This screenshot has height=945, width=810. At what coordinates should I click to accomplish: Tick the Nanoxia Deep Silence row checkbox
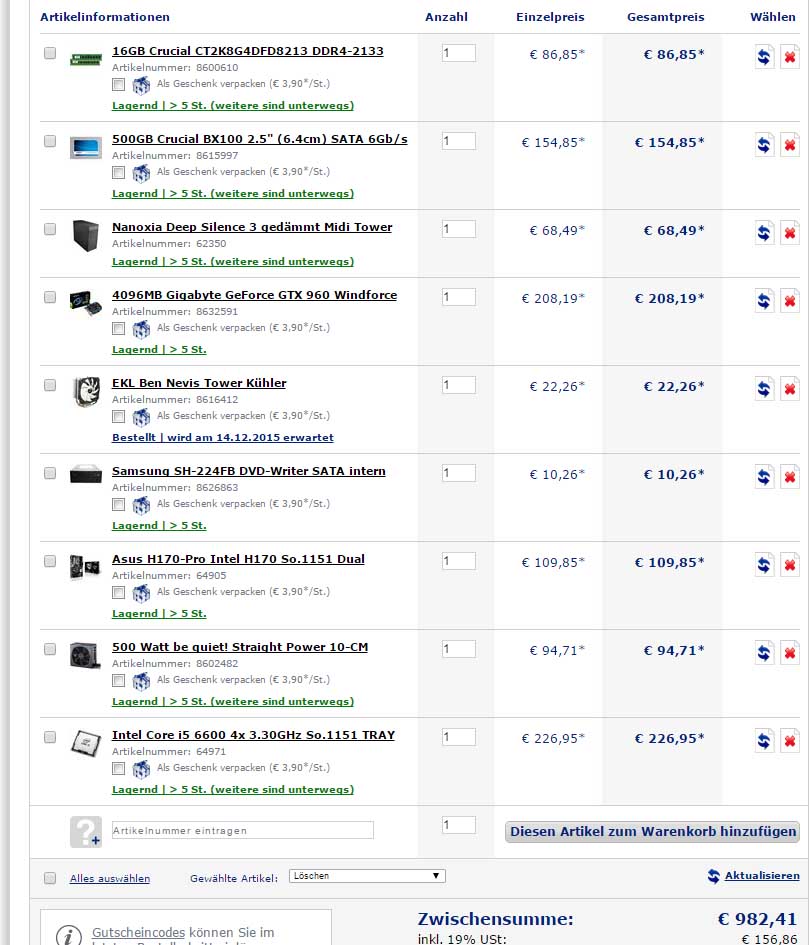[x=50, y=229]
